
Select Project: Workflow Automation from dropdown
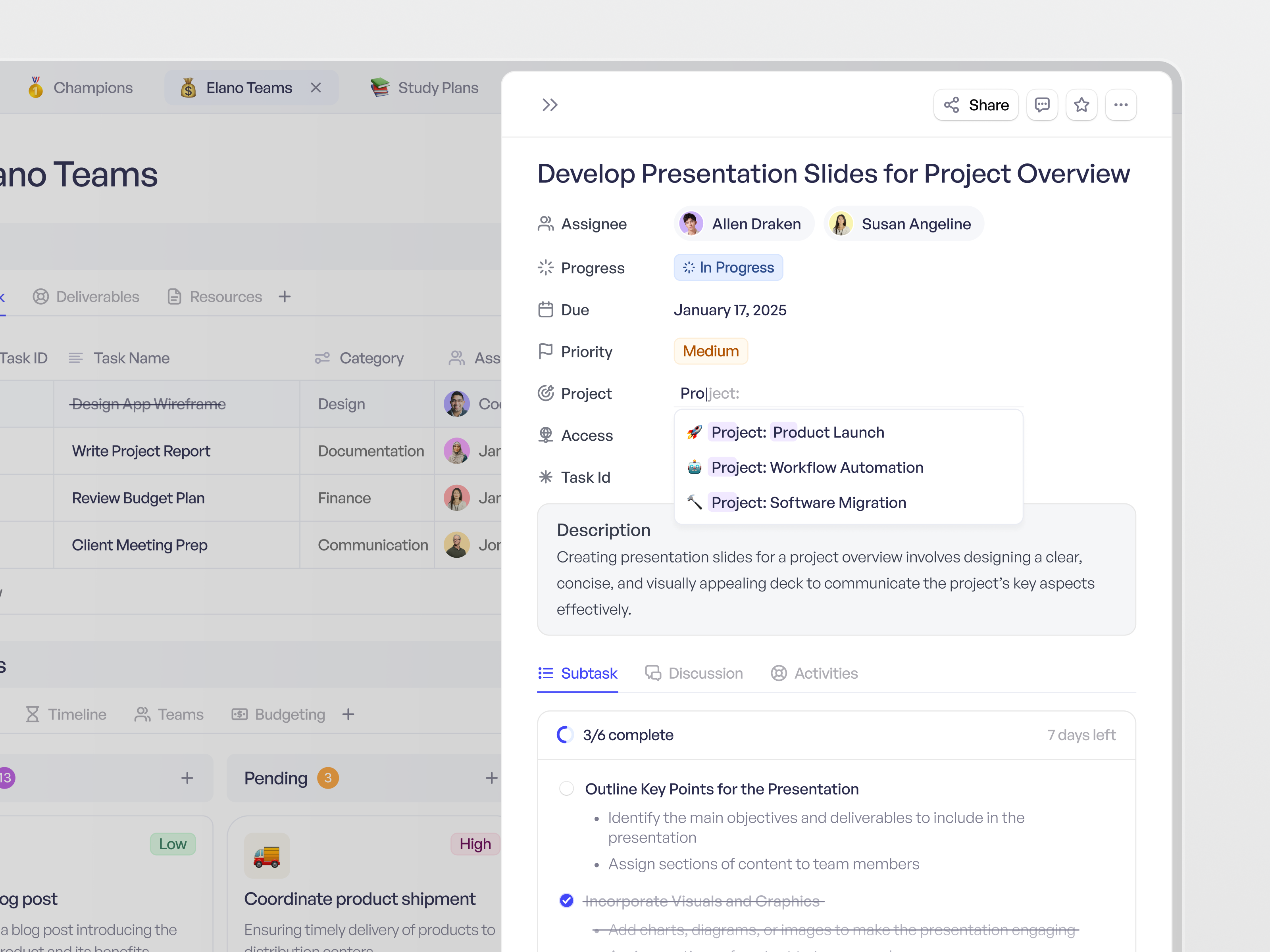(x=816, y=467)
